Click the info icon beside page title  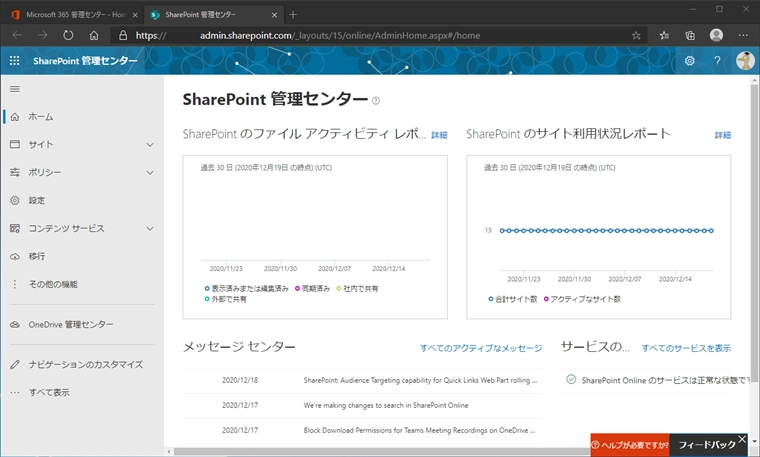[376, 101]
